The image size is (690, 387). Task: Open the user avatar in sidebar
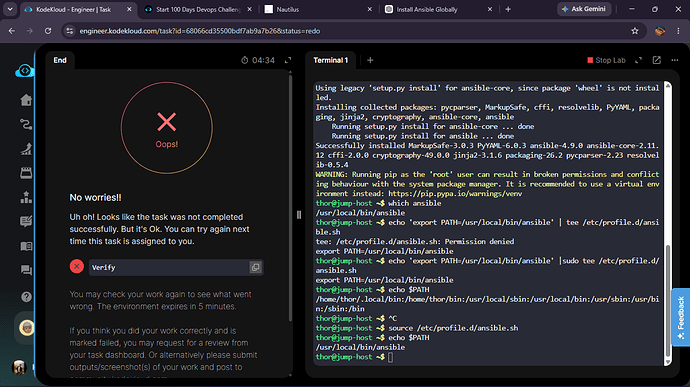26,328
